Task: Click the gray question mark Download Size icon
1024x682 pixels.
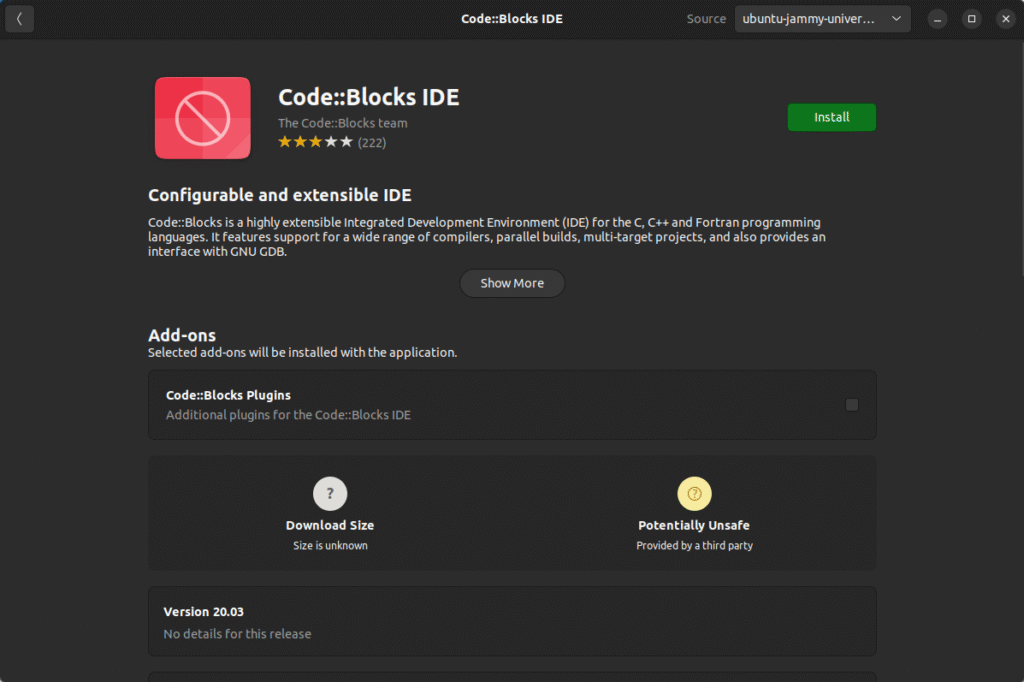Action: 330,493
